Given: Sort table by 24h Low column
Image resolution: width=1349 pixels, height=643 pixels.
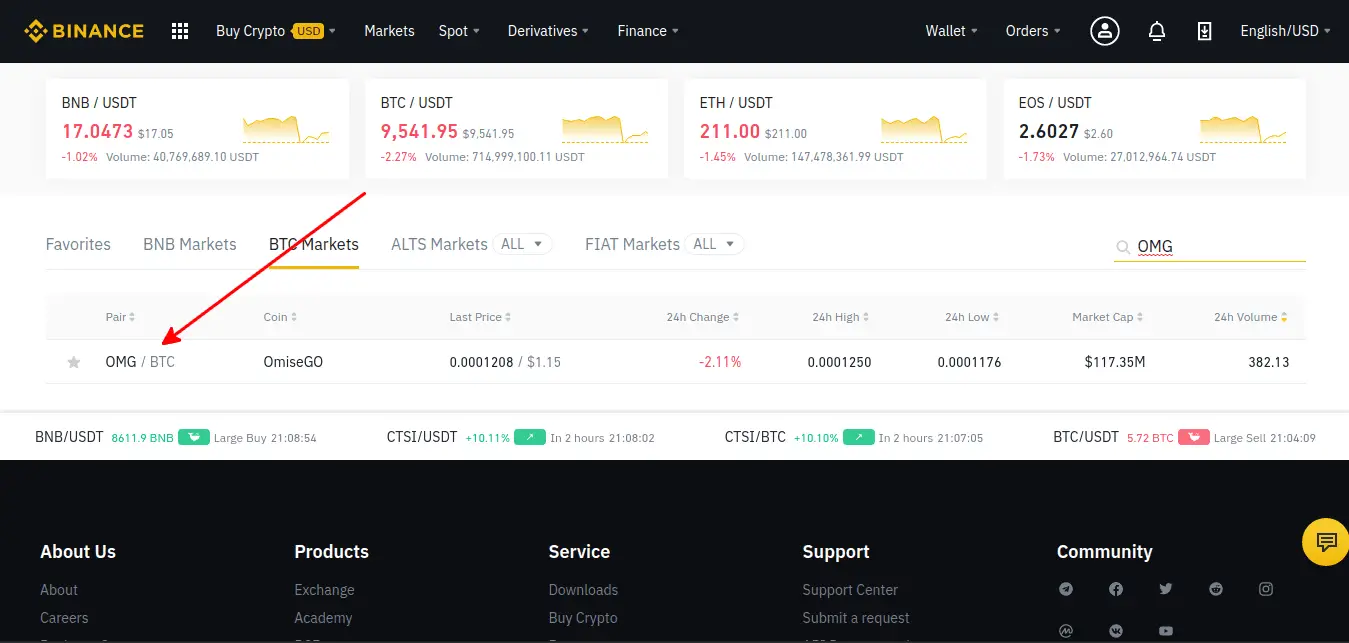Looking at the screenshot, I should [x=971, y=317].
